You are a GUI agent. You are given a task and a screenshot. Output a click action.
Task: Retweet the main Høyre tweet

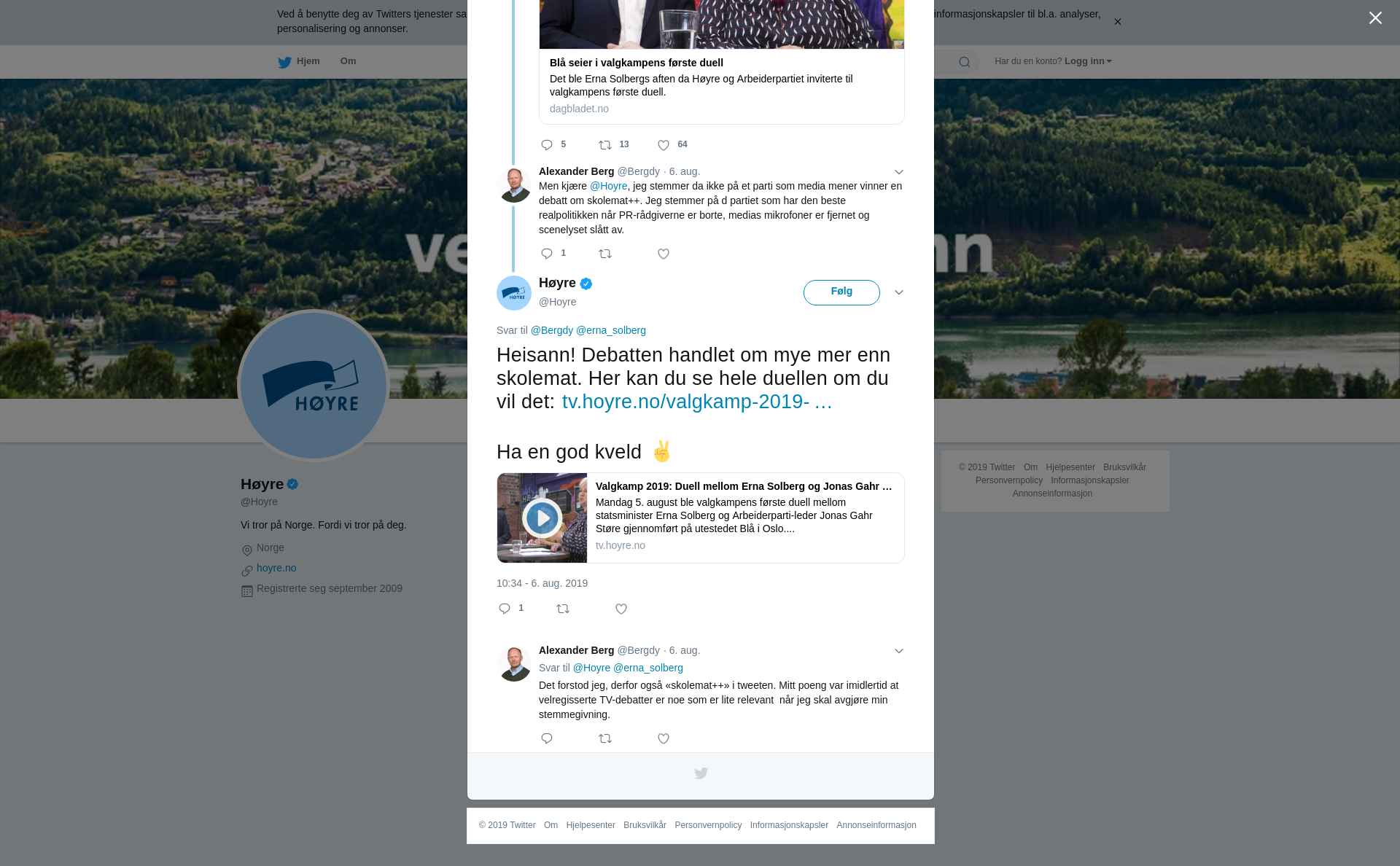(x=563, y=609)
